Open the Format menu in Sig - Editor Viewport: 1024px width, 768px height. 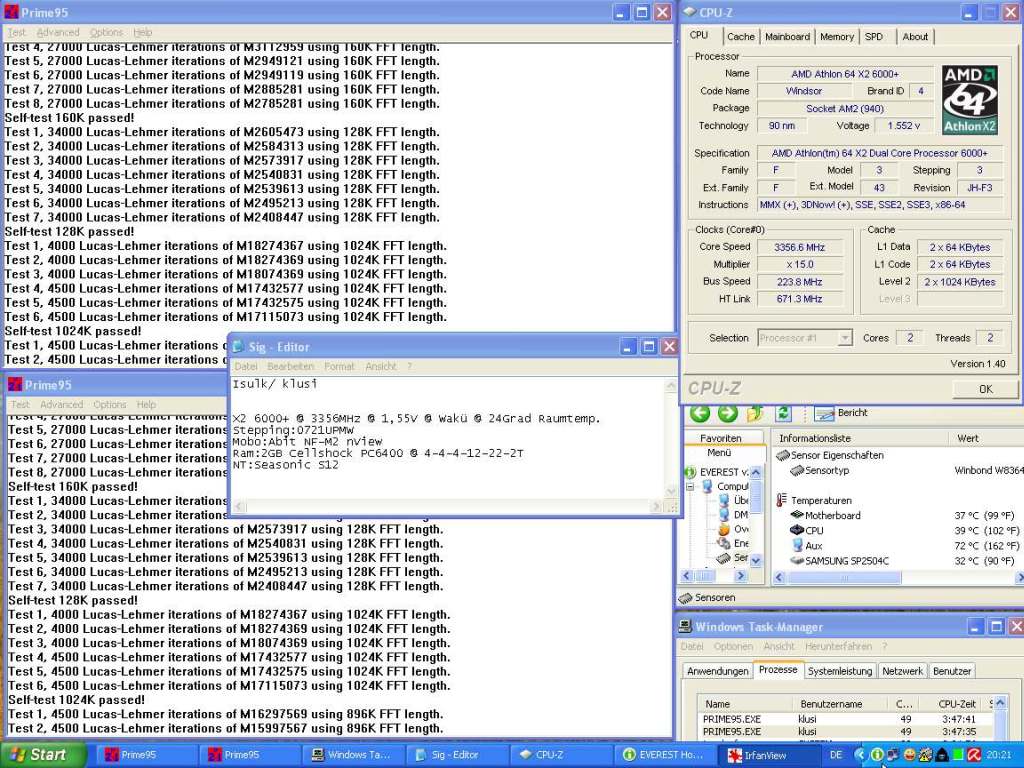tap(339, 366)
